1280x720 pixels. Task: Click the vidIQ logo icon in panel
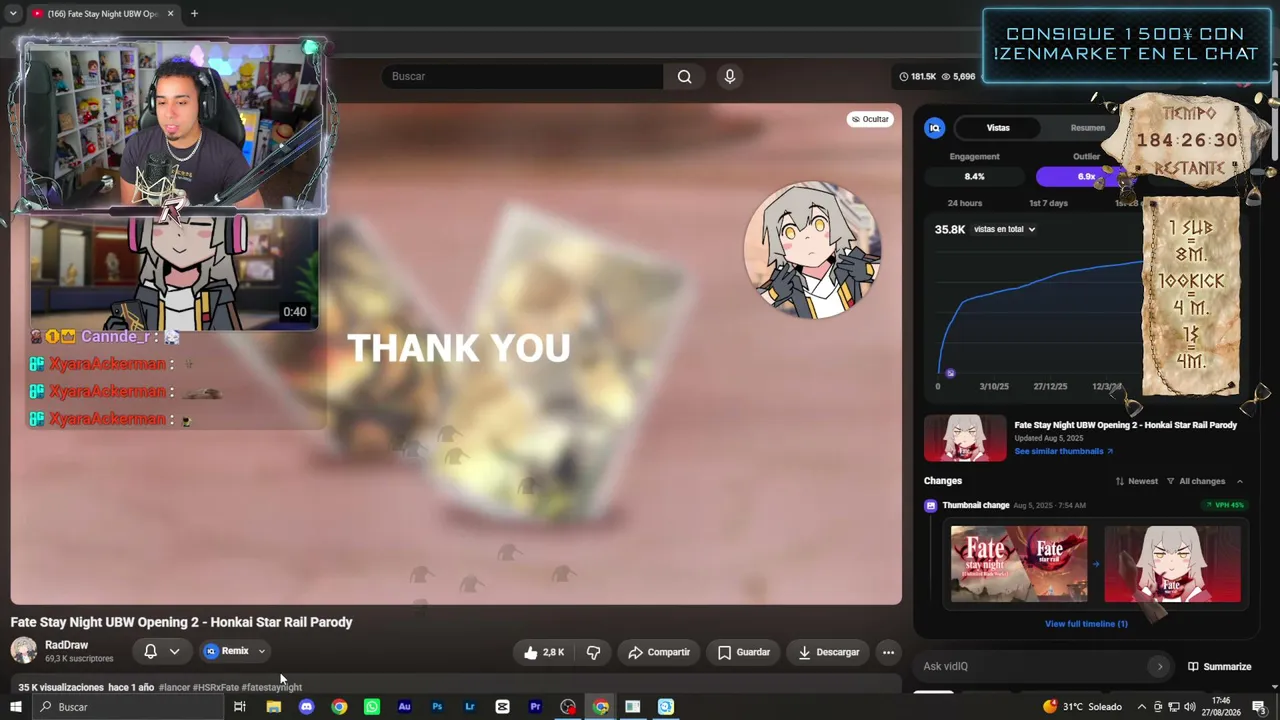click(x=935, y=128)
